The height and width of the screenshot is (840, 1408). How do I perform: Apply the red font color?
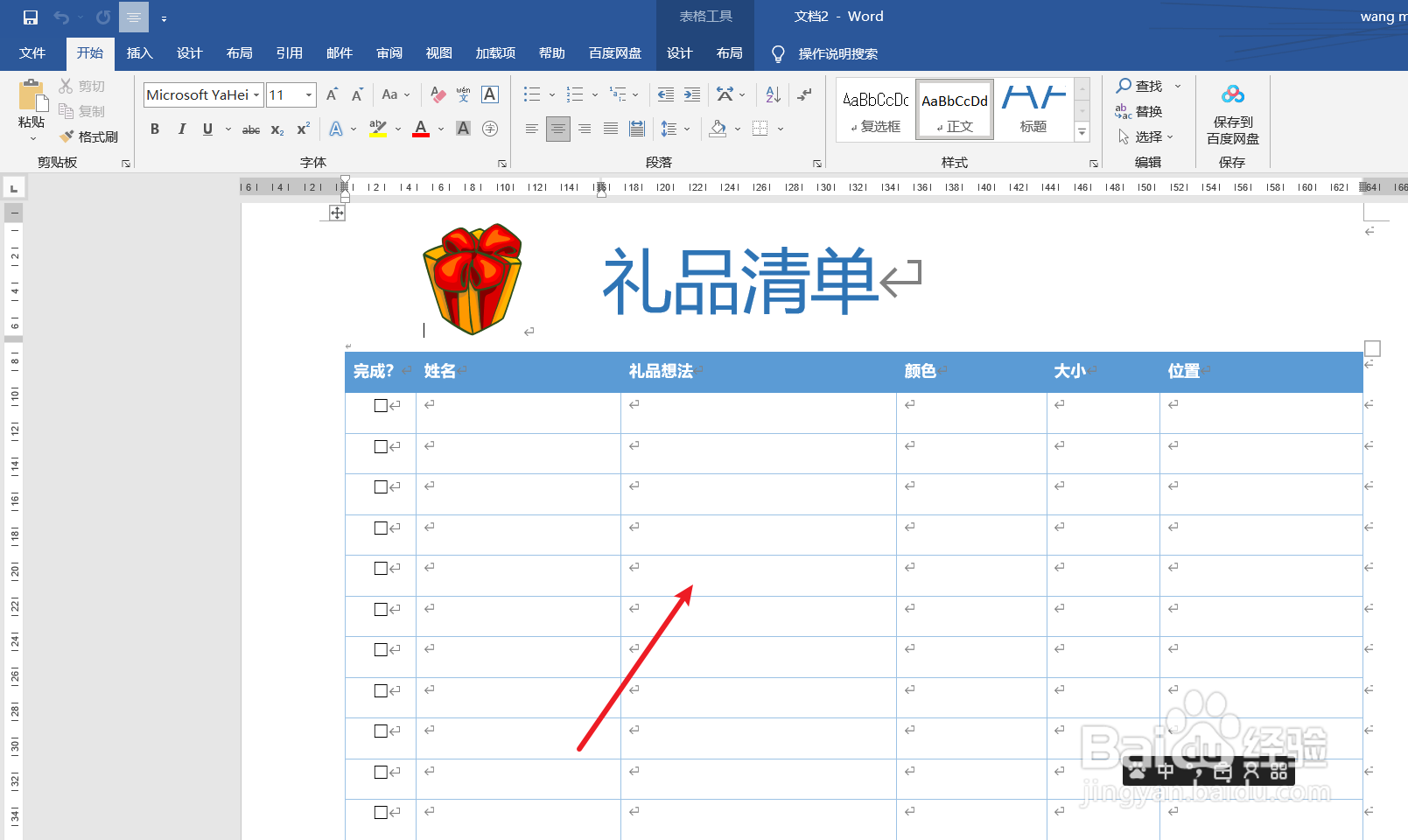[421, 129]
